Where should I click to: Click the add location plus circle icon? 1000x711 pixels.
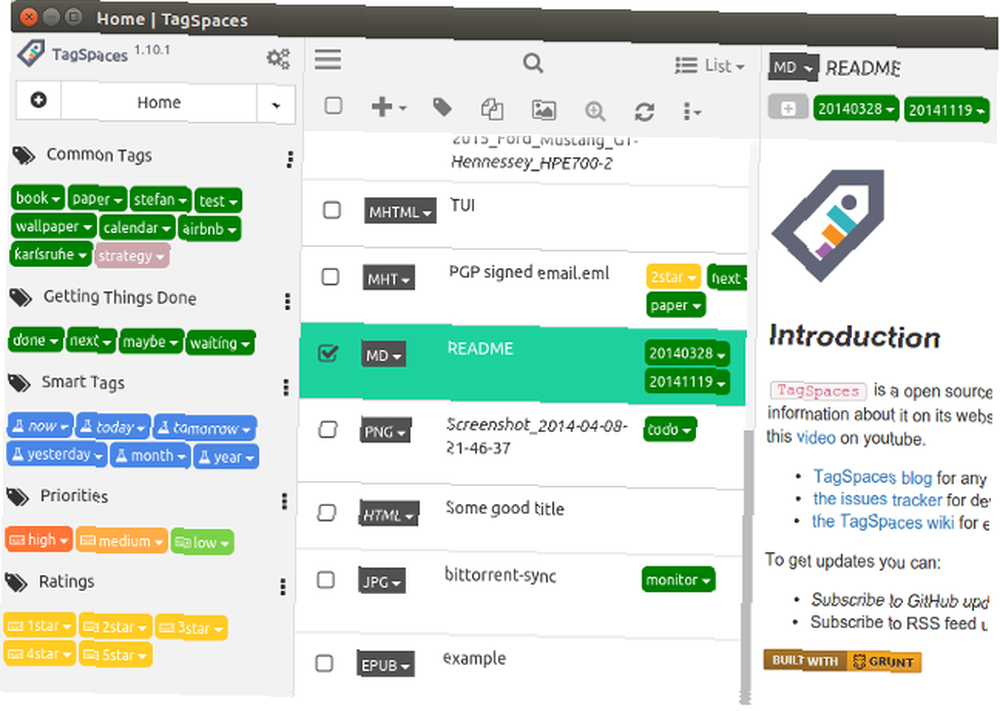tap(38, 99)
